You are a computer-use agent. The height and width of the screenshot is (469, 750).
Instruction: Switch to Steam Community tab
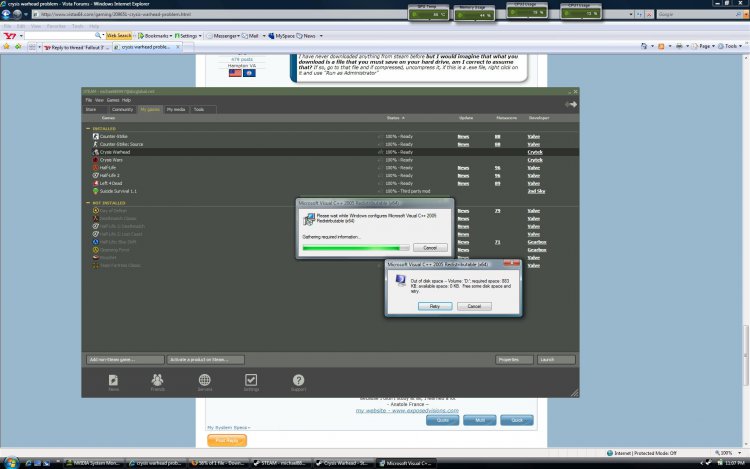coord(122,109)
